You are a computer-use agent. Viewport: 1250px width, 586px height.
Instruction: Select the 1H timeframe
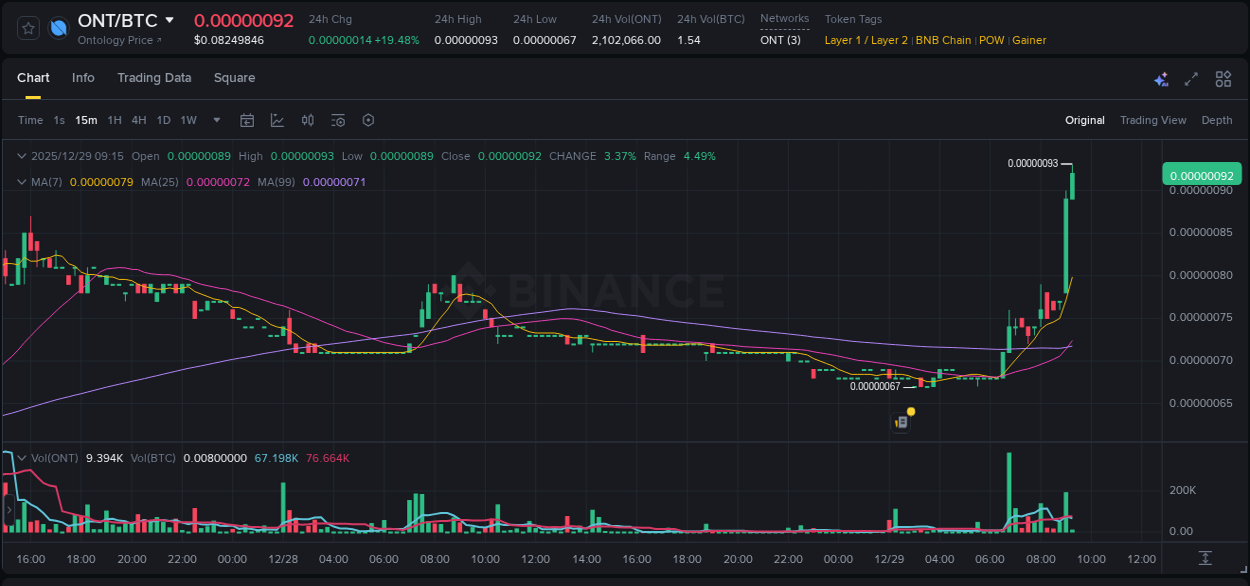(114, 119)
